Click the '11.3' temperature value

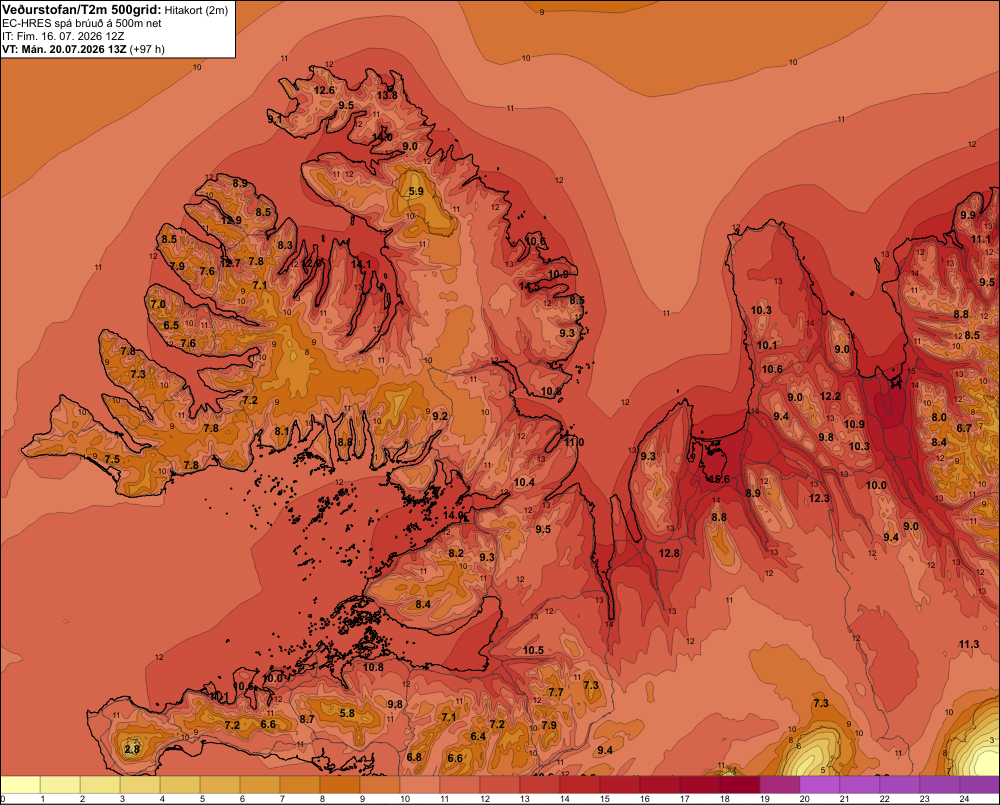pos(968,644)
